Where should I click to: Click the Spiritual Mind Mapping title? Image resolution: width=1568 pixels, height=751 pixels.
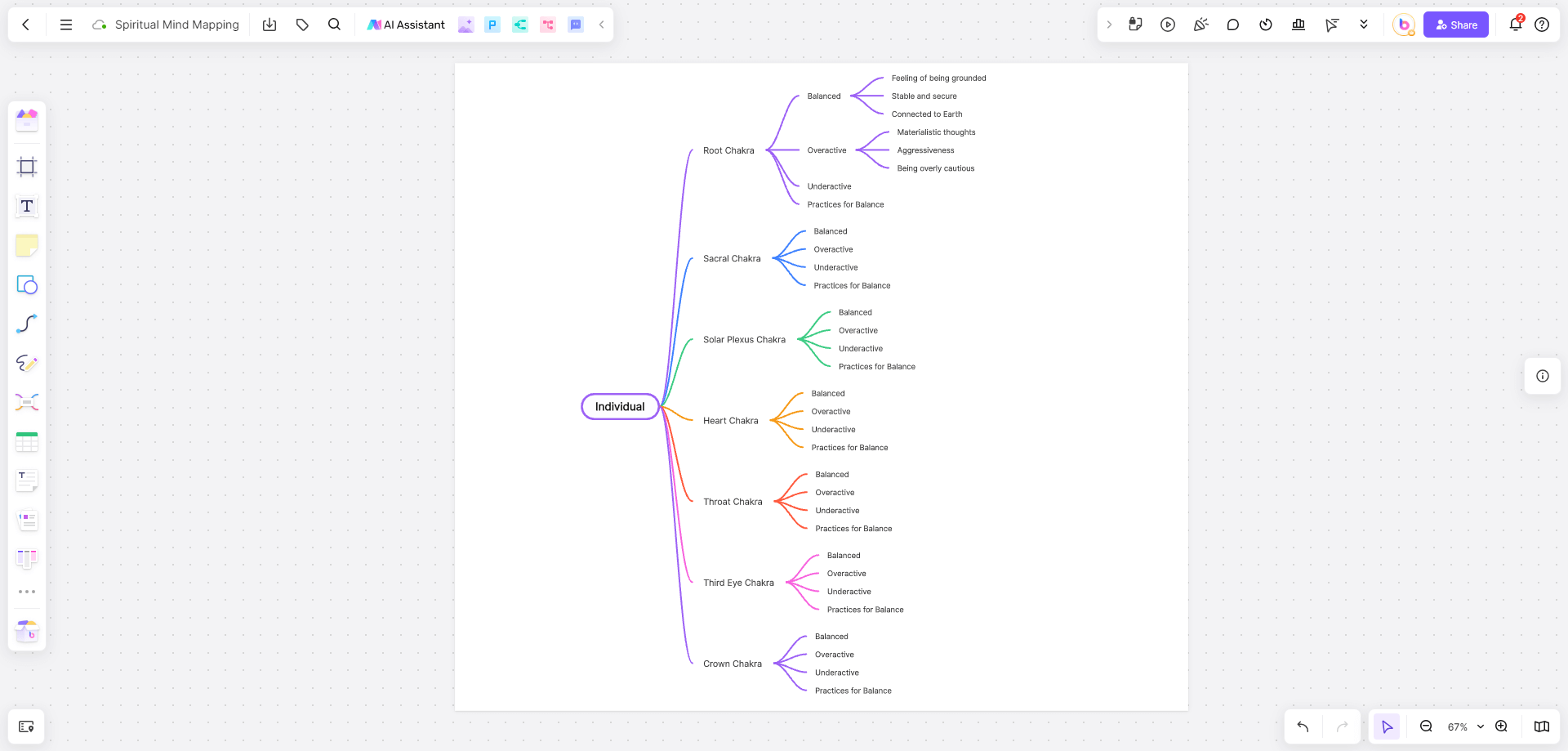click(177, 25)
